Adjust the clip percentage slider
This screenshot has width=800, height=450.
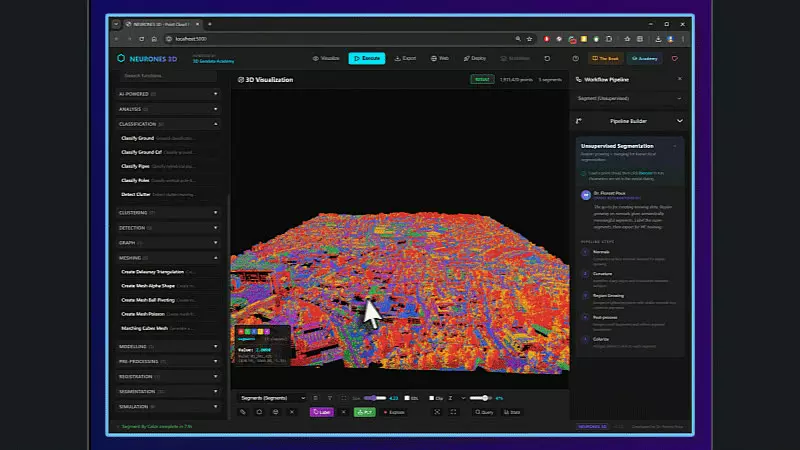[x=481, y=398]
